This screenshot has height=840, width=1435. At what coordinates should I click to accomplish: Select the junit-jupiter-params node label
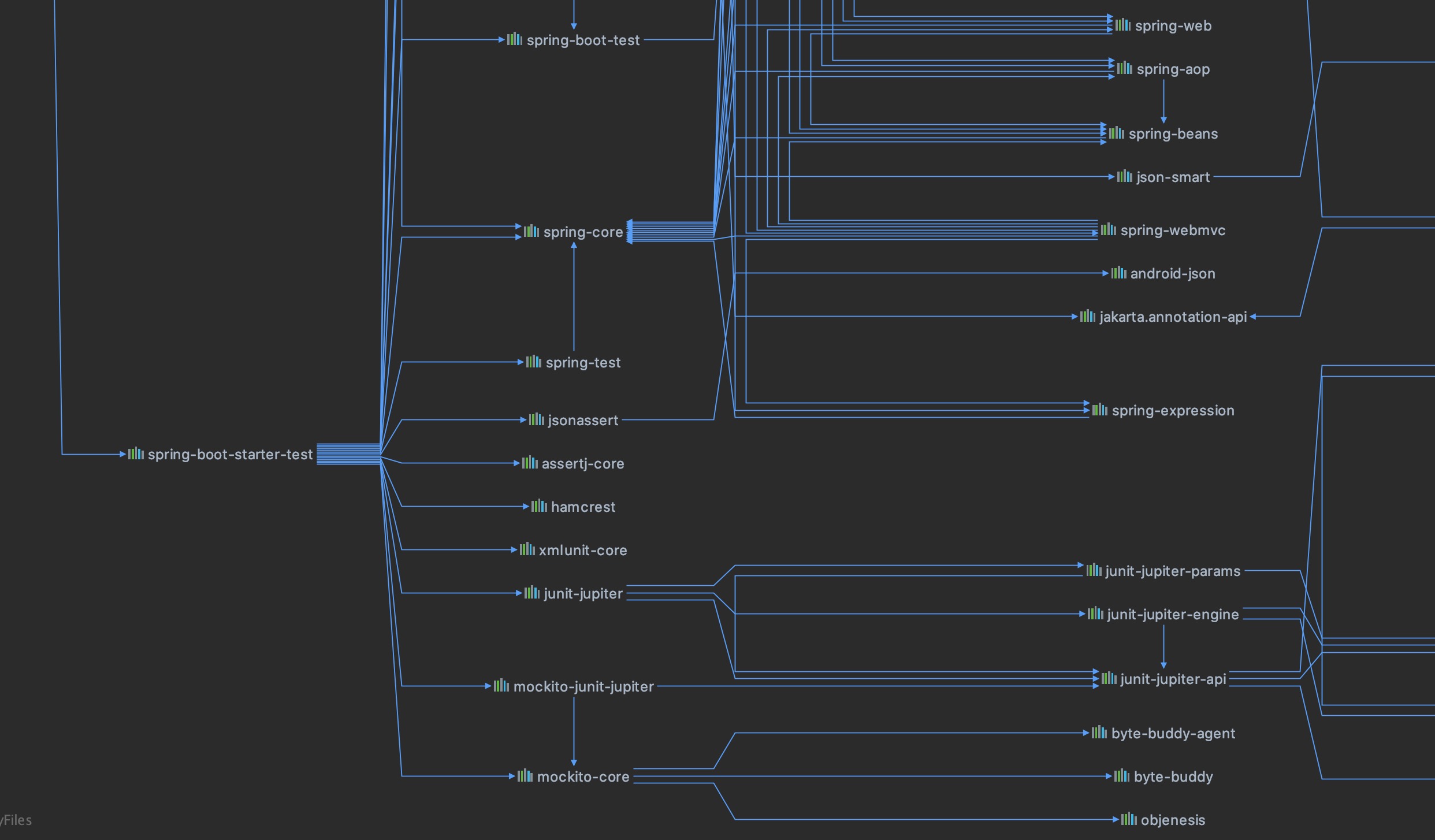click(1173, 571)
